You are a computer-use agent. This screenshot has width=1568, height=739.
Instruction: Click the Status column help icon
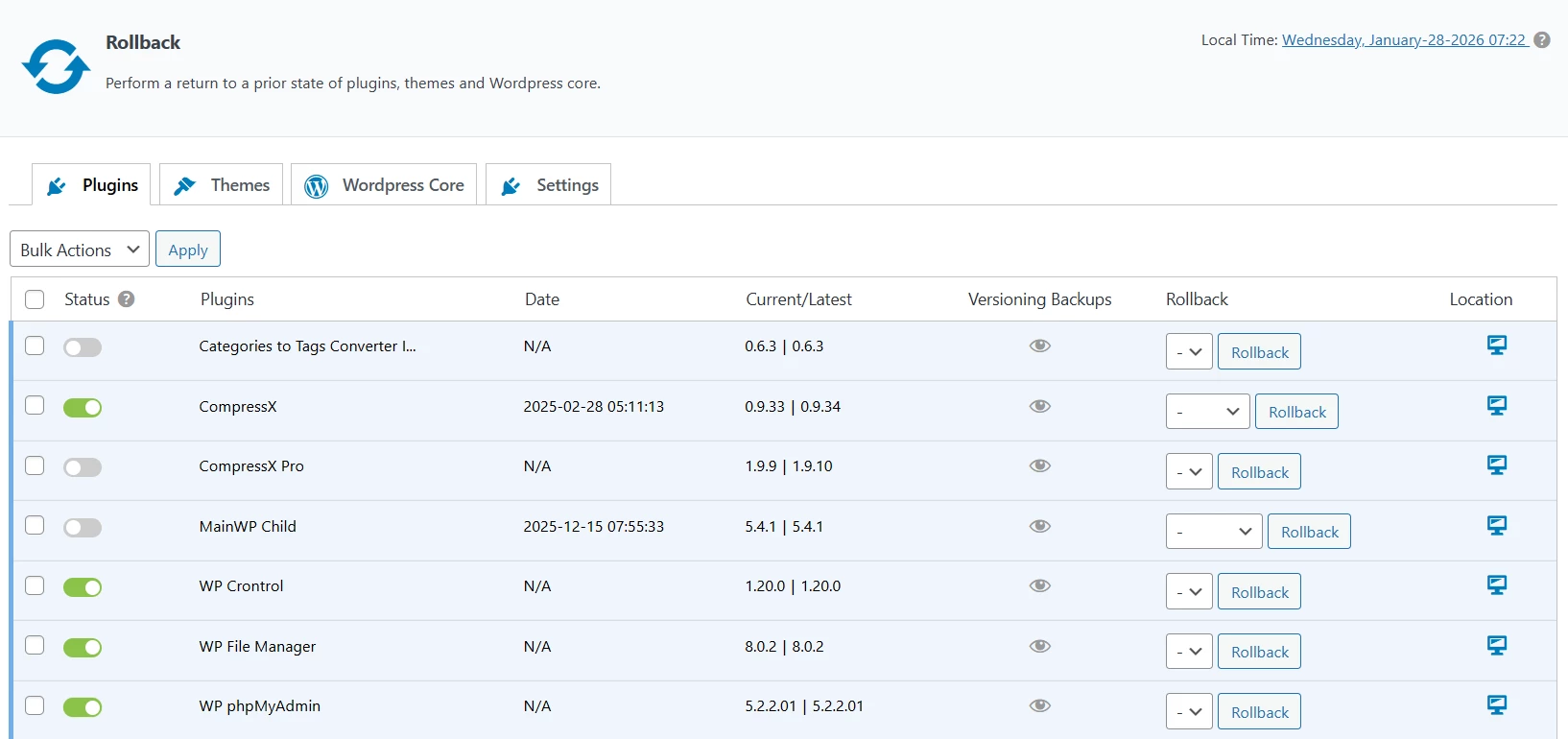[126, 299]
